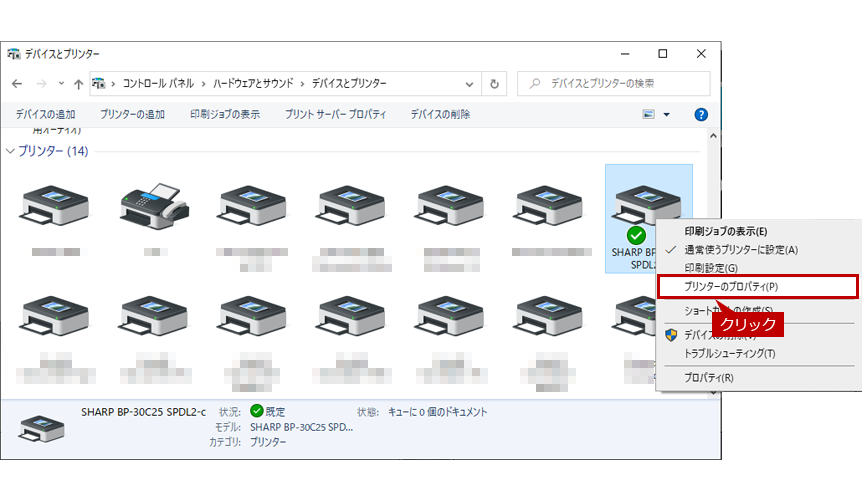Go up one folder level
This screenshot has width=862, height=501.
point(79,84)
